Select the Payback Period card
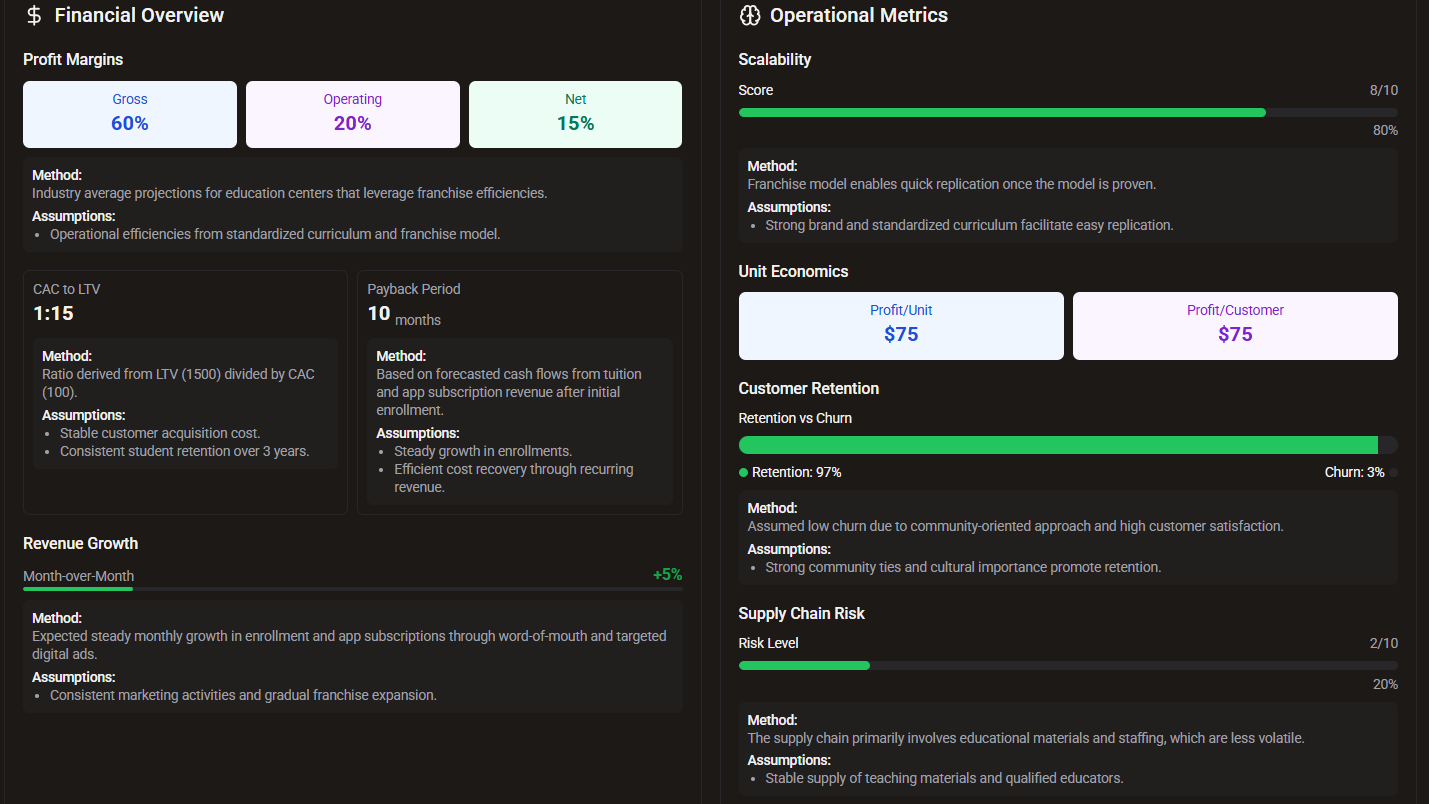The width and height of the screenshot is (1429, 804). point(520,390)
